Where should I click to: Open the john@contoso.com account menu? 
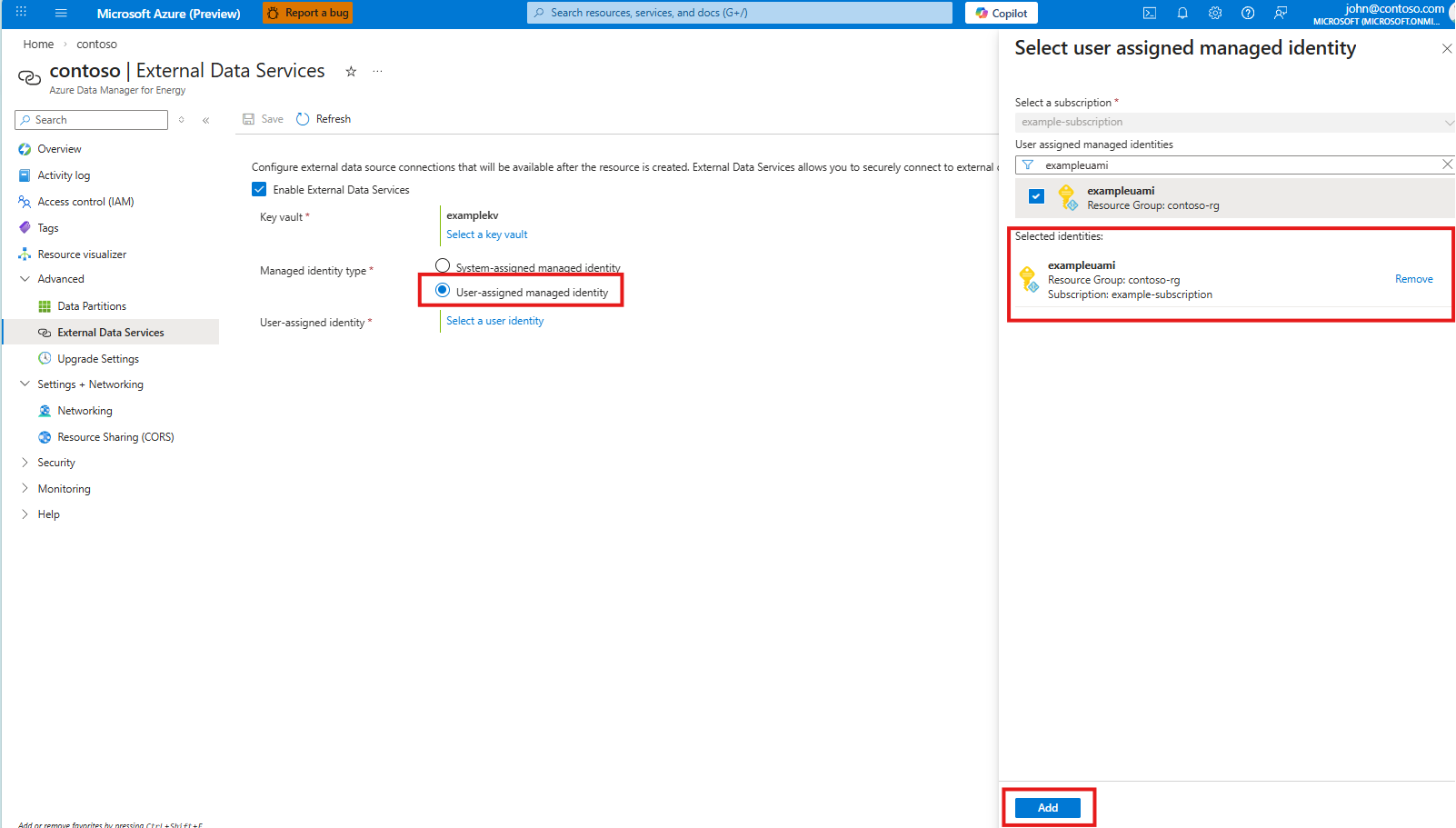point(1380,14)
